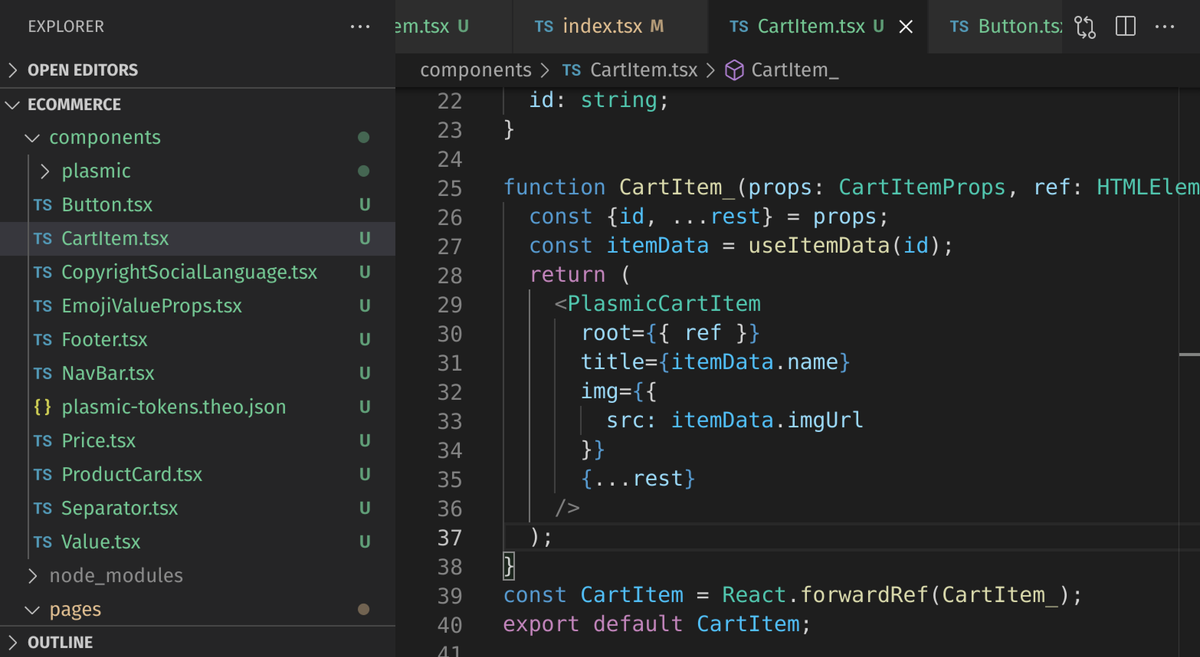Expand the OPEN EDITORS section
Screen dimensions: 1200x657
click(13, 70)
